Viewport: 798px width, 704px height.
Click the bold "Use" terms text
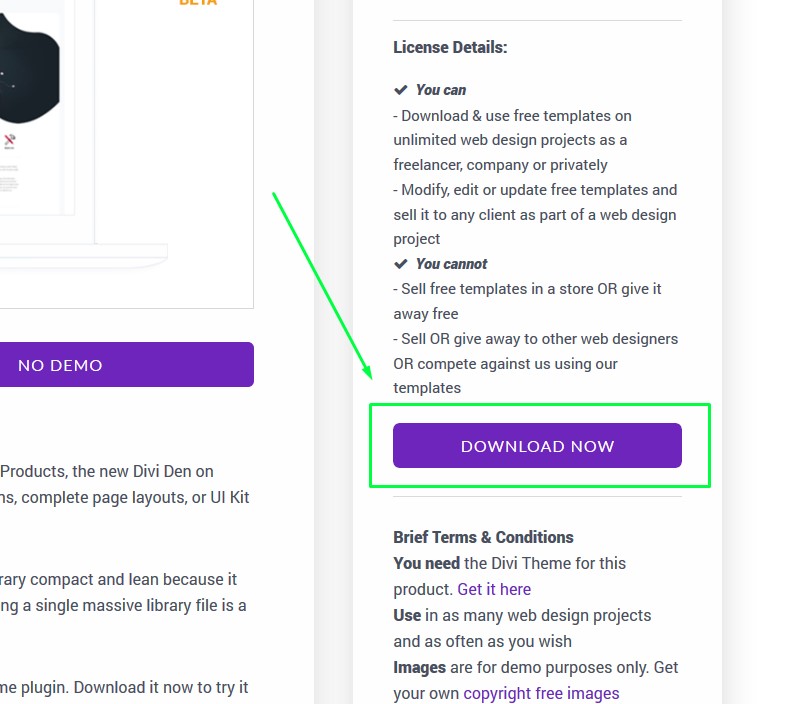tap(407, 615)
